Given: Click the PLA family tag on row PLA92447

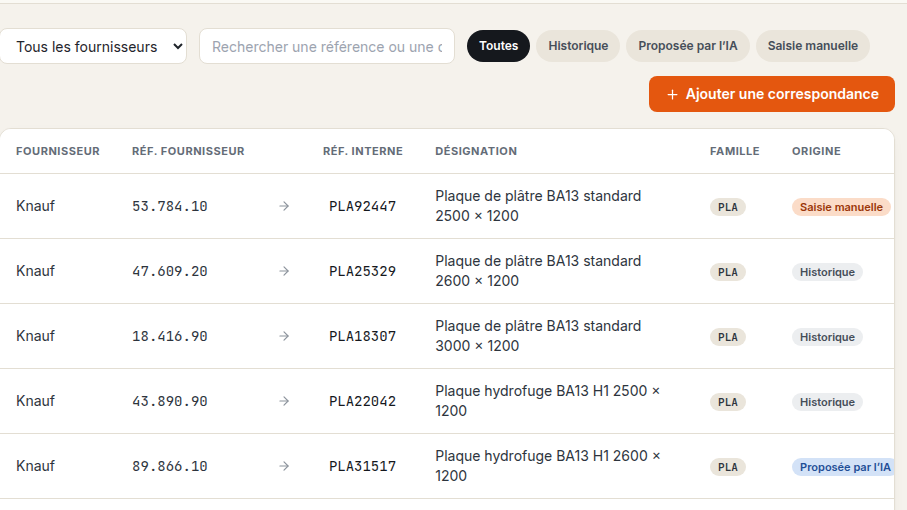Looking at the screenshot, I should 728,207.
